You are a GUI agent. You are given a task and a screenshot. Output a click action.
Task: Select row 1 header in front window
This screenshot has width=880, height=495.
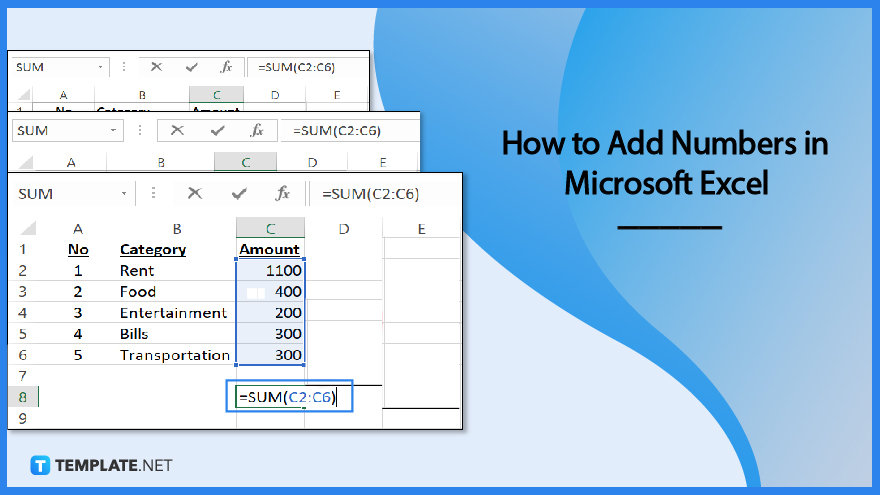(x=22, y=249)
